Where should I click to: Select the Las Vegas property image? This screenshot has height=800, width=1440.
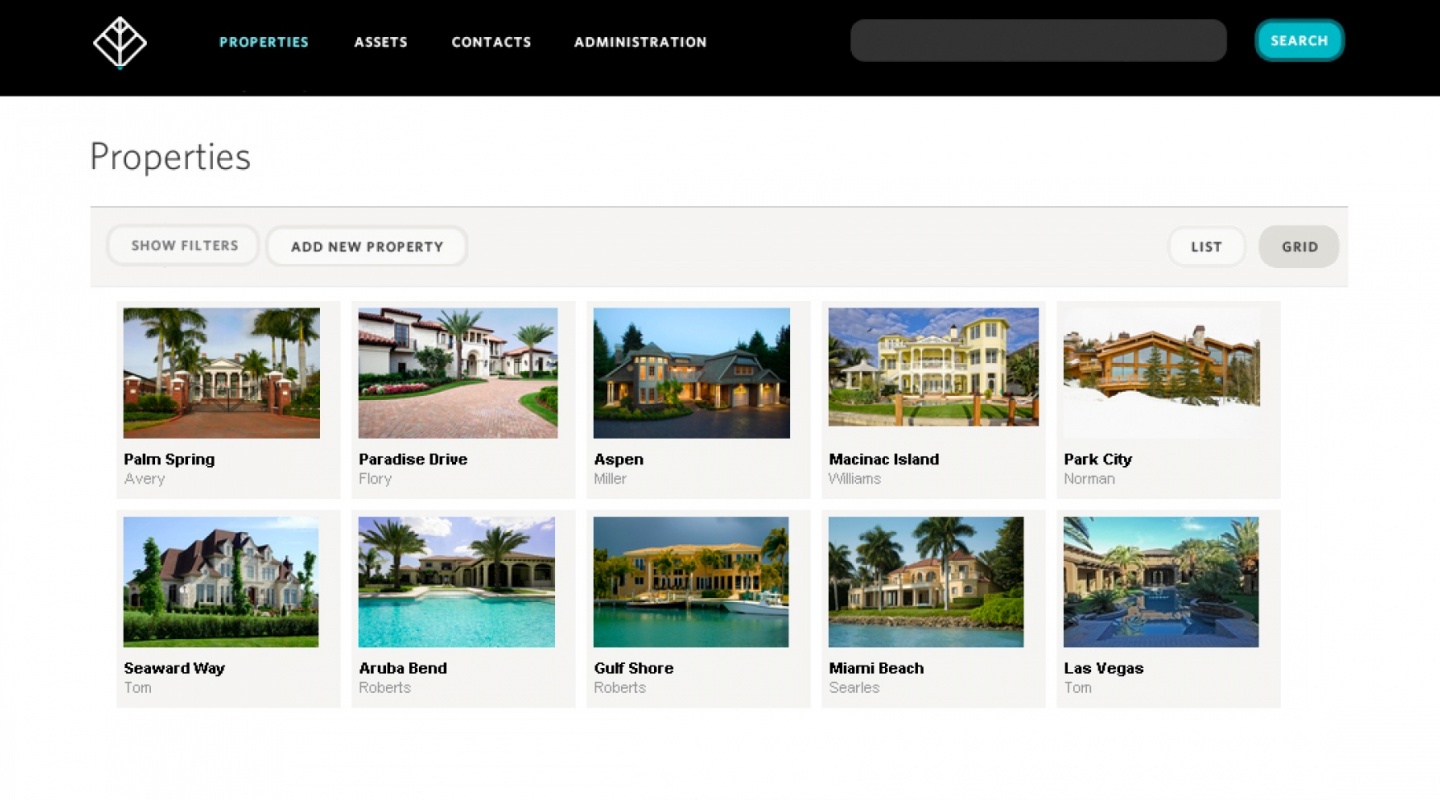point(1161,582)
